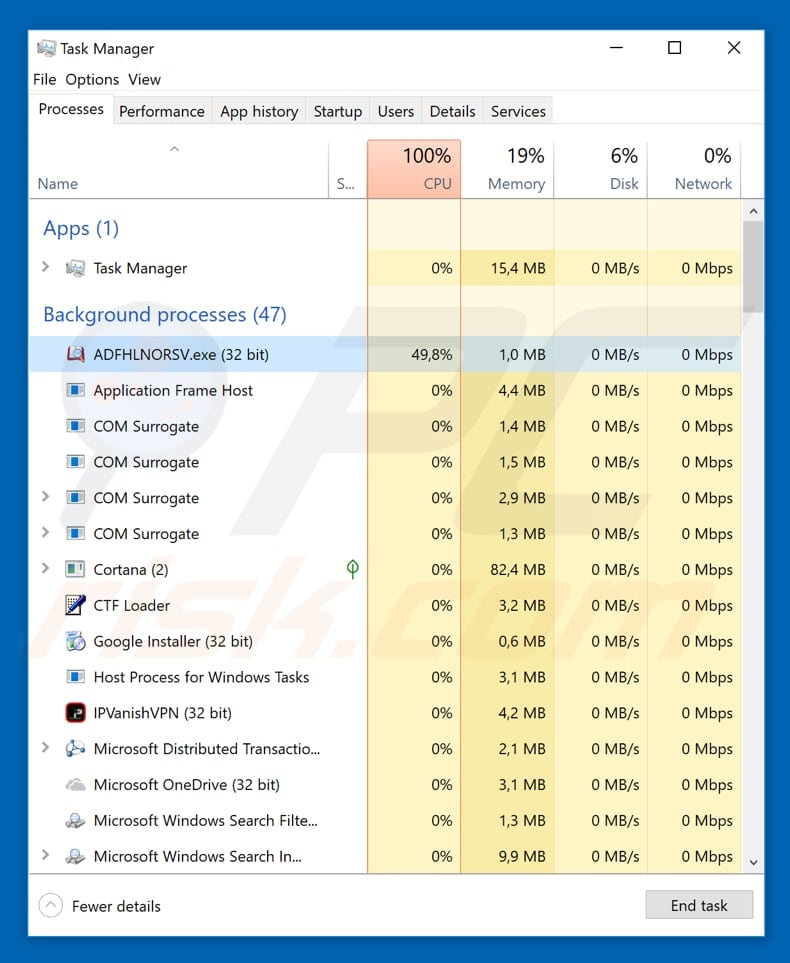Click the Apps (1) group heading
This screenshot has height=963, width=790.
click(x=80, y=228)
